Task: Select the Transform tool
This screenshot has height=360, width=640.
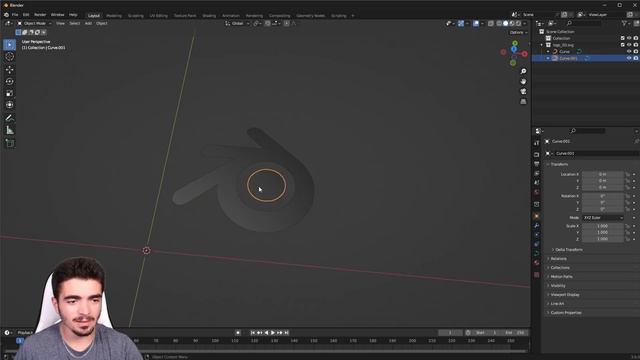Action: pyautogui.click(x=9, y=105)
